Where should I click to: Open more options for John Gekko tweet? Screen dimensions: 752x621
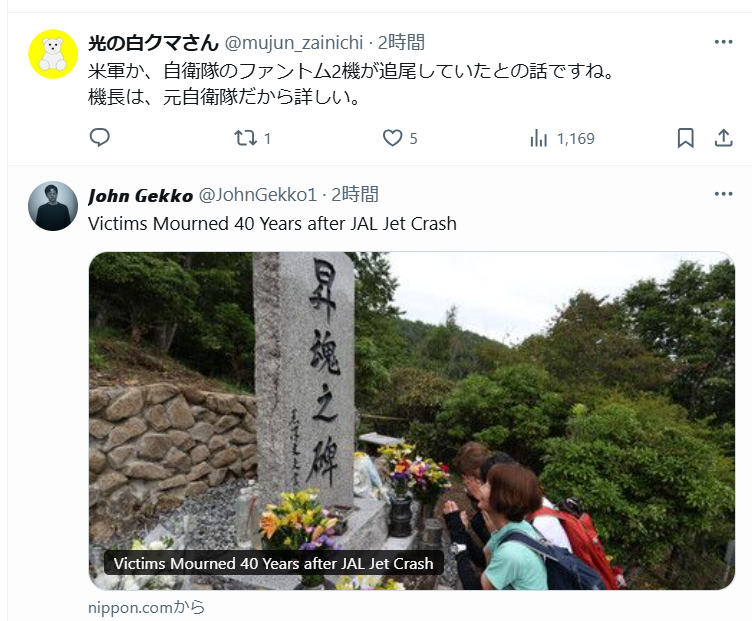coord(723,194)
